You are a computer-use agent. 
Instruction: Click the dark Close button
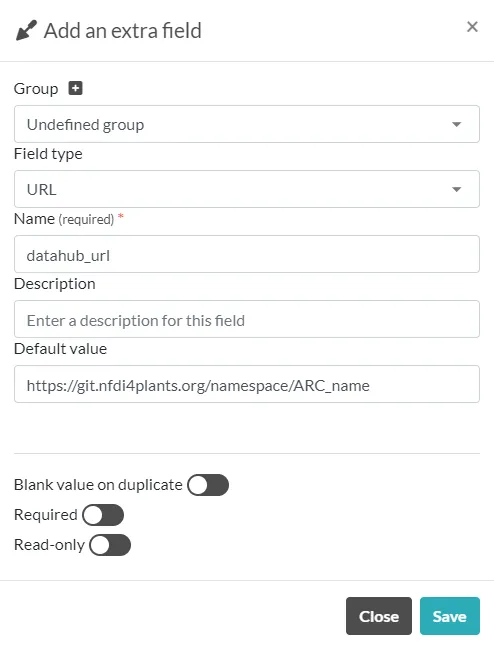point(379,616)
